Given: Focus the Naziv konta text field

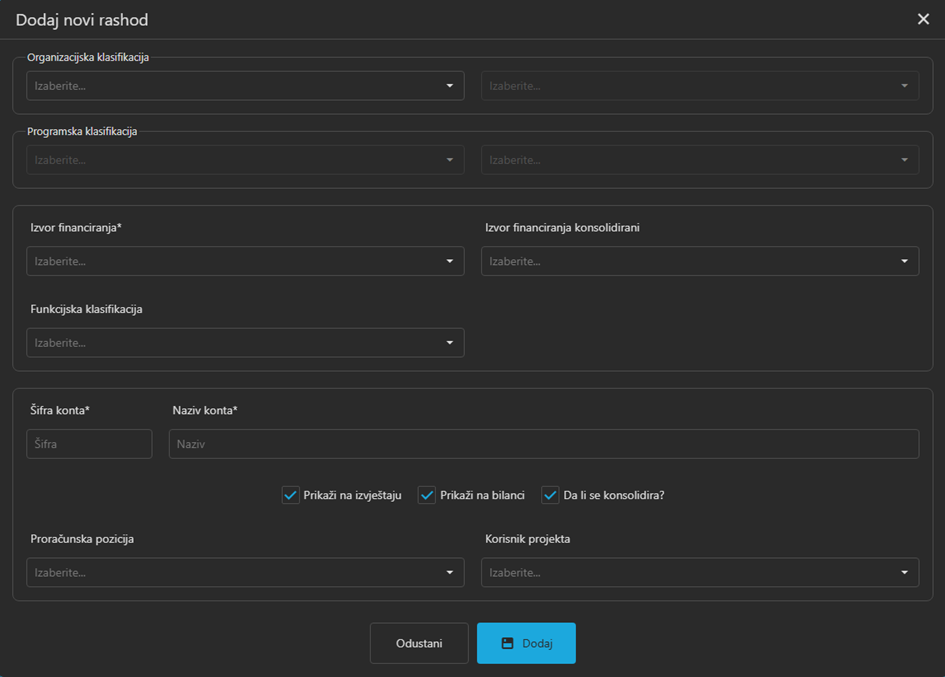Looking at the screenshot, I should click(x=543, y=444).
